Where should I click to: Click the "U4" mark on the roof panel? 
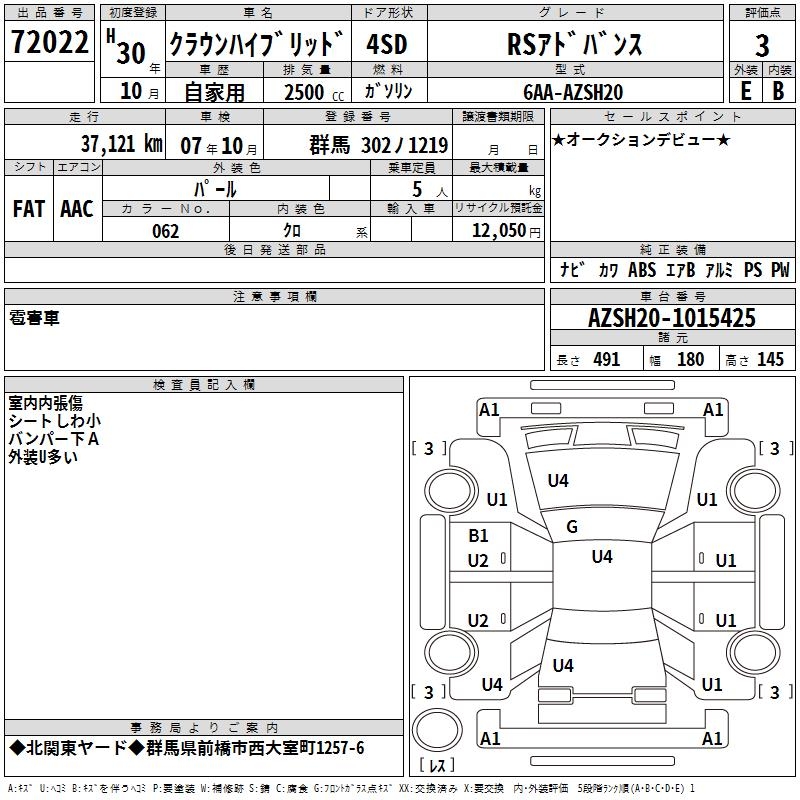pos(602,556)
